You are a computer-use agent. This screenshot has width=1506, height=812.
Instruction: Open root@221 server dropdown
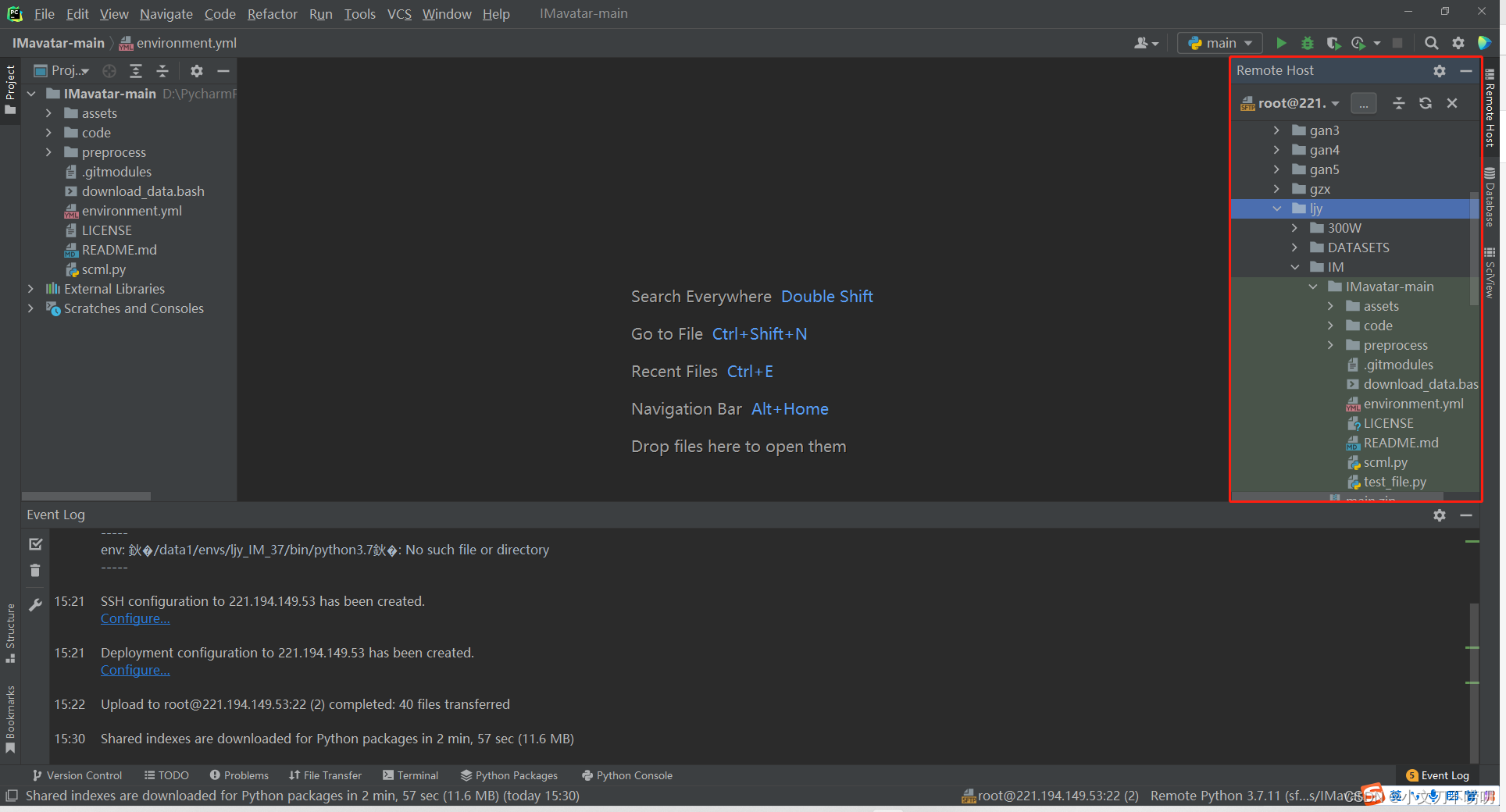click(1290, 103)
